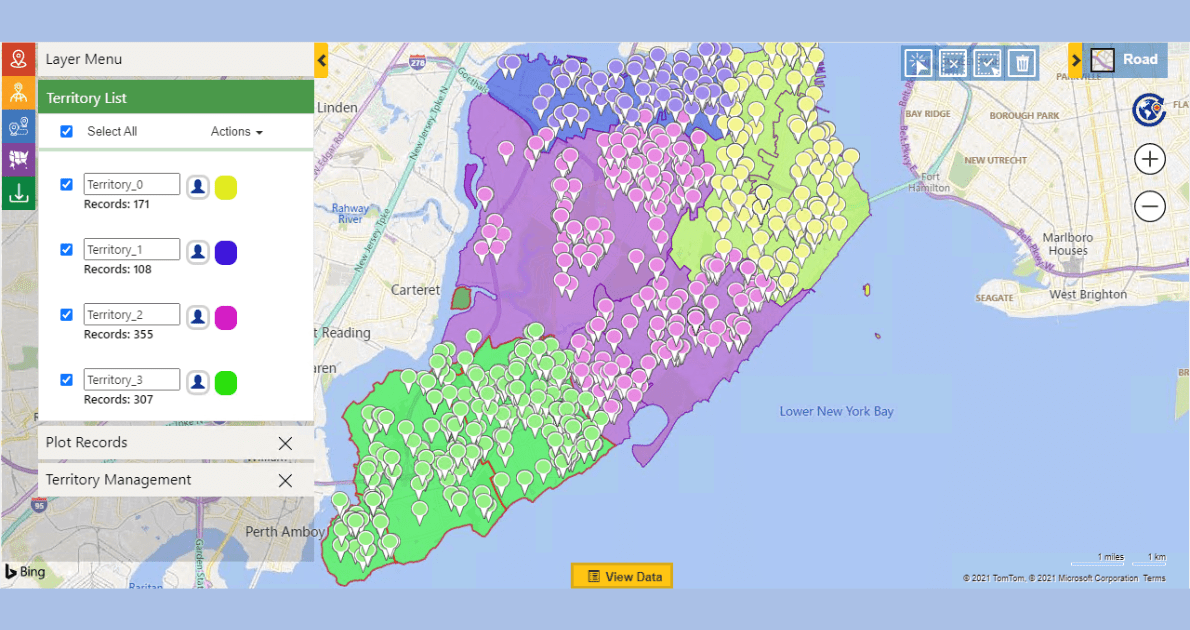Zoom out with the minus button

coord(1150,206)
